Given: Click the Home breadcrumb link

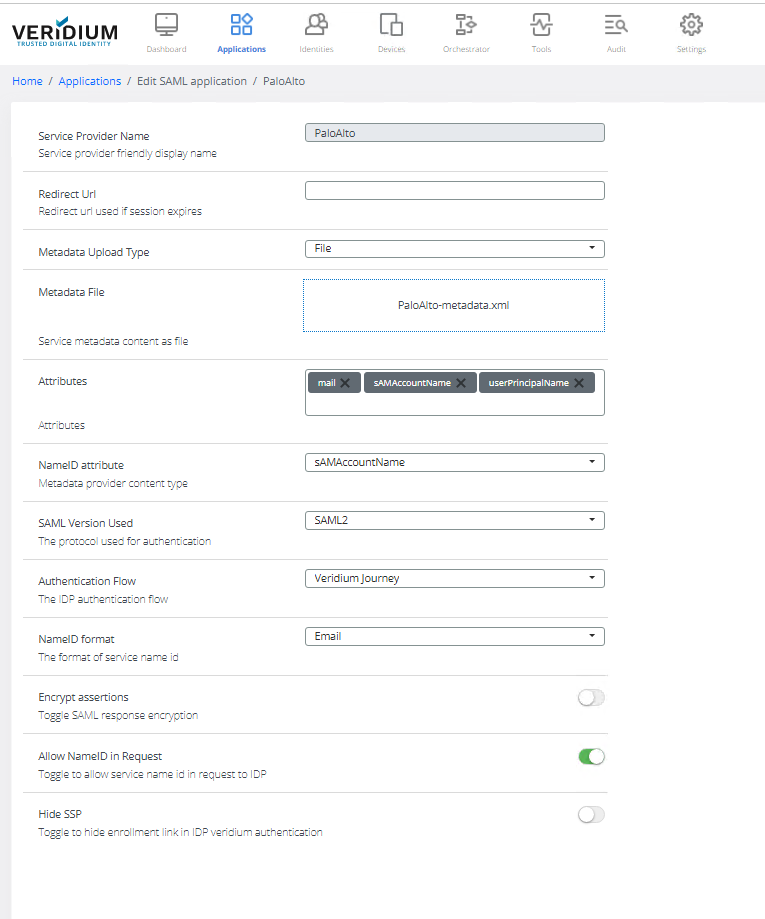Looking at the screenshot, I should click(27, 81).
